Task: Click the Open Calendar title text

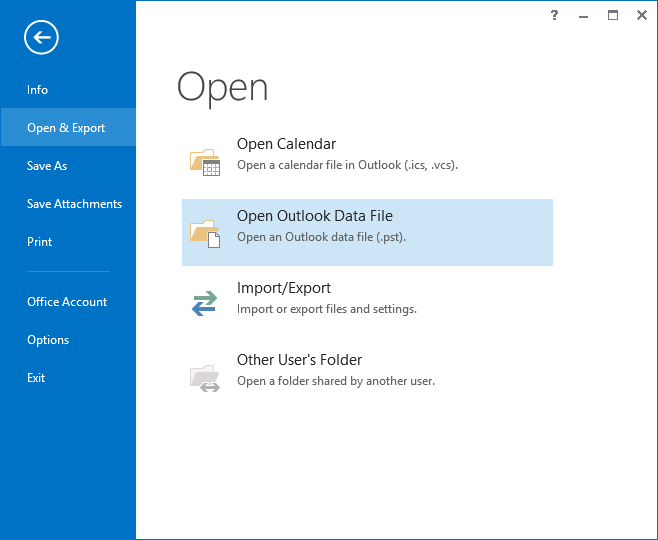Action: pos(286,144)
